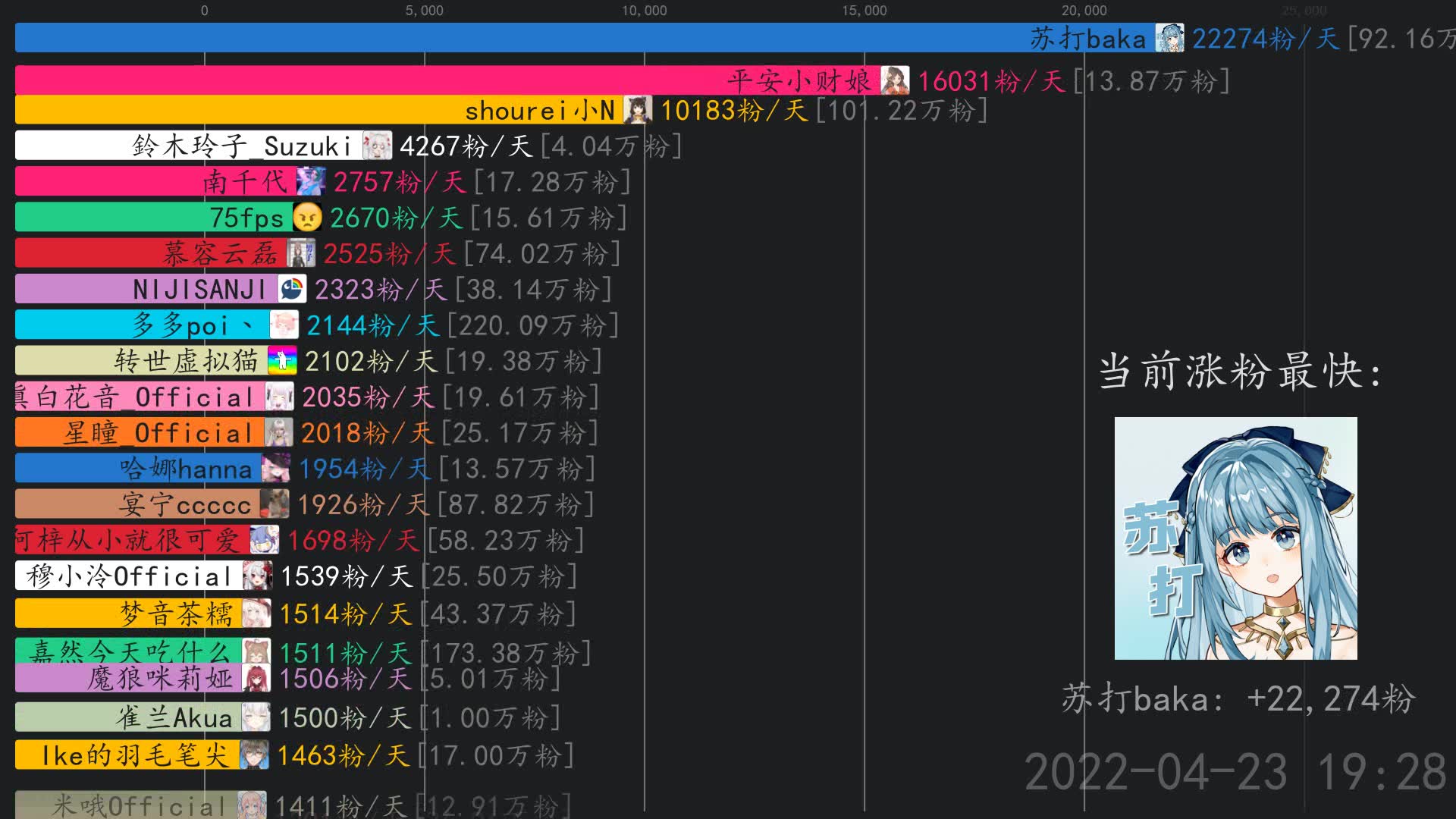Click the 2022-04-23 19:28 timestamp
Image resolution: width=1456 pixels, height=819 pixels.
click(1235, 772)
